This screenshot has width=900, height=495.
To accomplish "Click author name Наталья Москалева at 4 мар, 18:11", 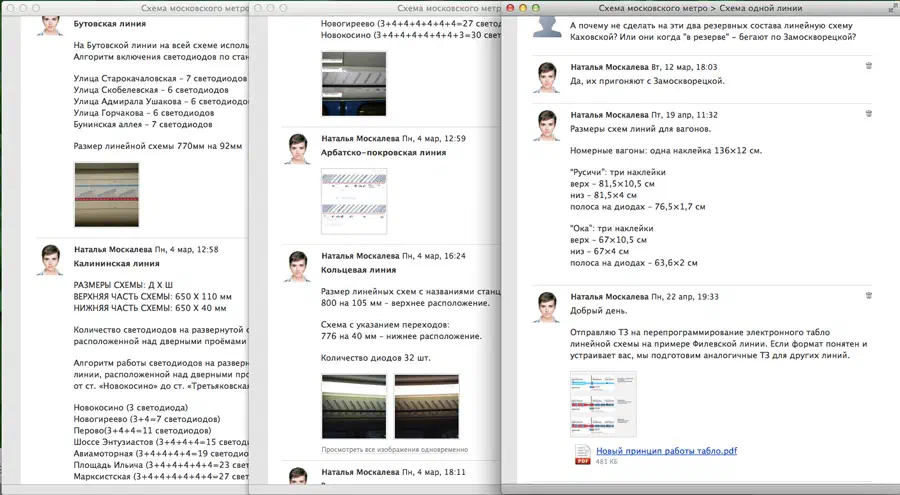I will (360, 472).
